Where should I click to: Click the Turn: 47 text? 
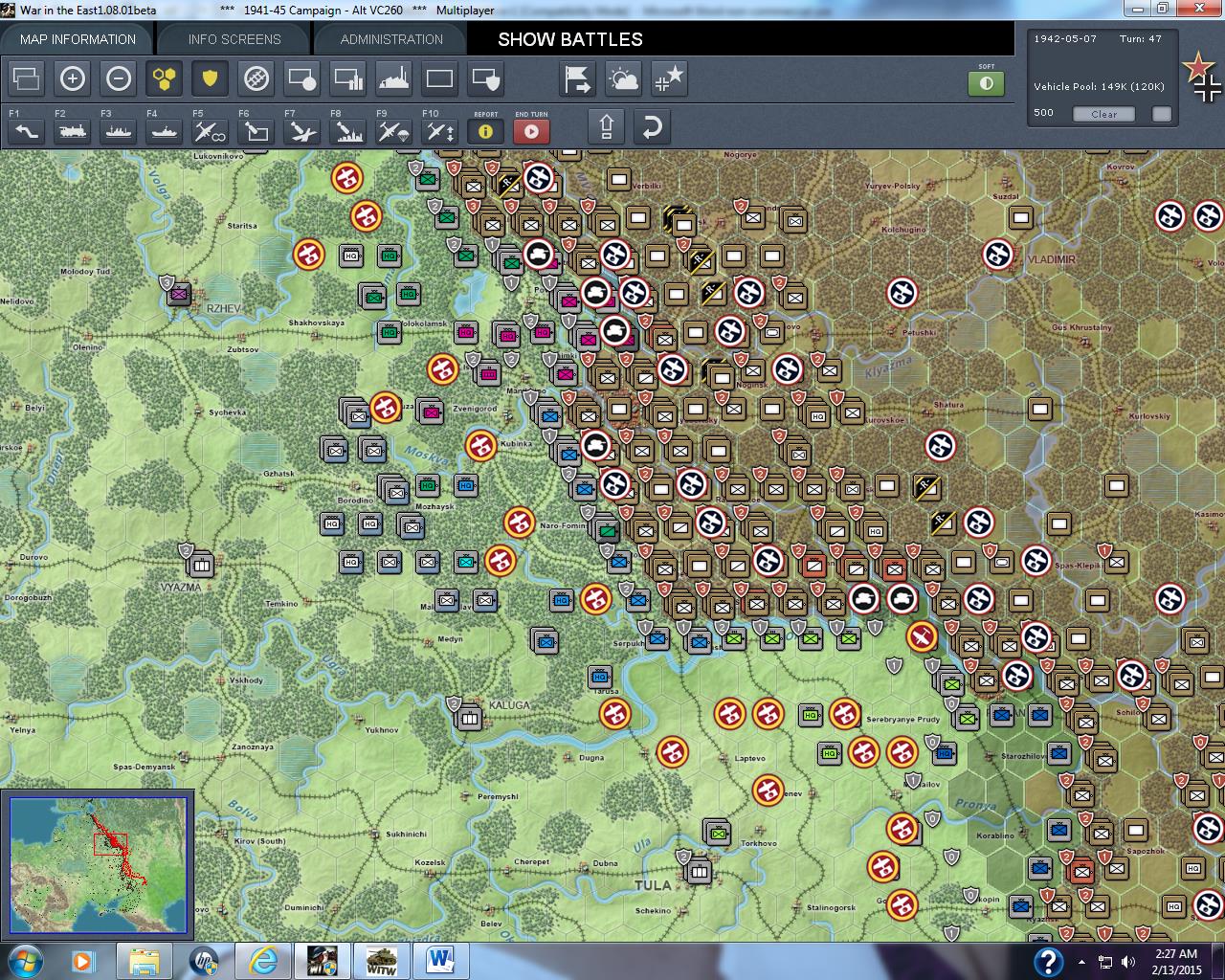[1140, 39]
